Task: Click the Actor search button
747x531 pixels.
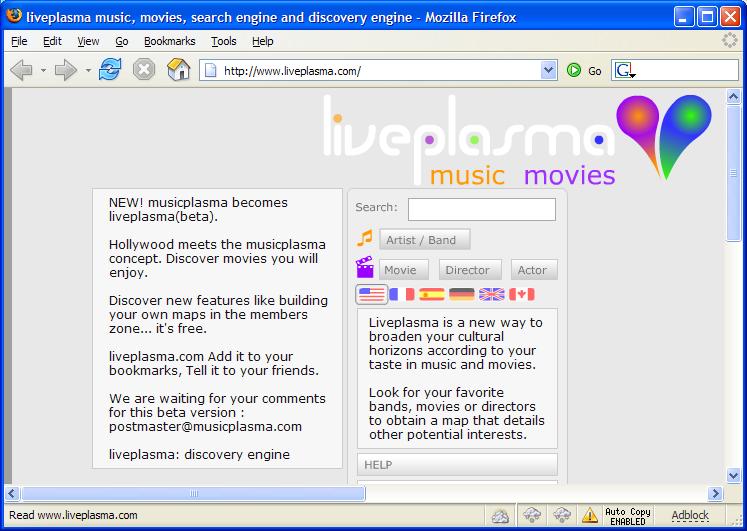Action: (534, 270)
